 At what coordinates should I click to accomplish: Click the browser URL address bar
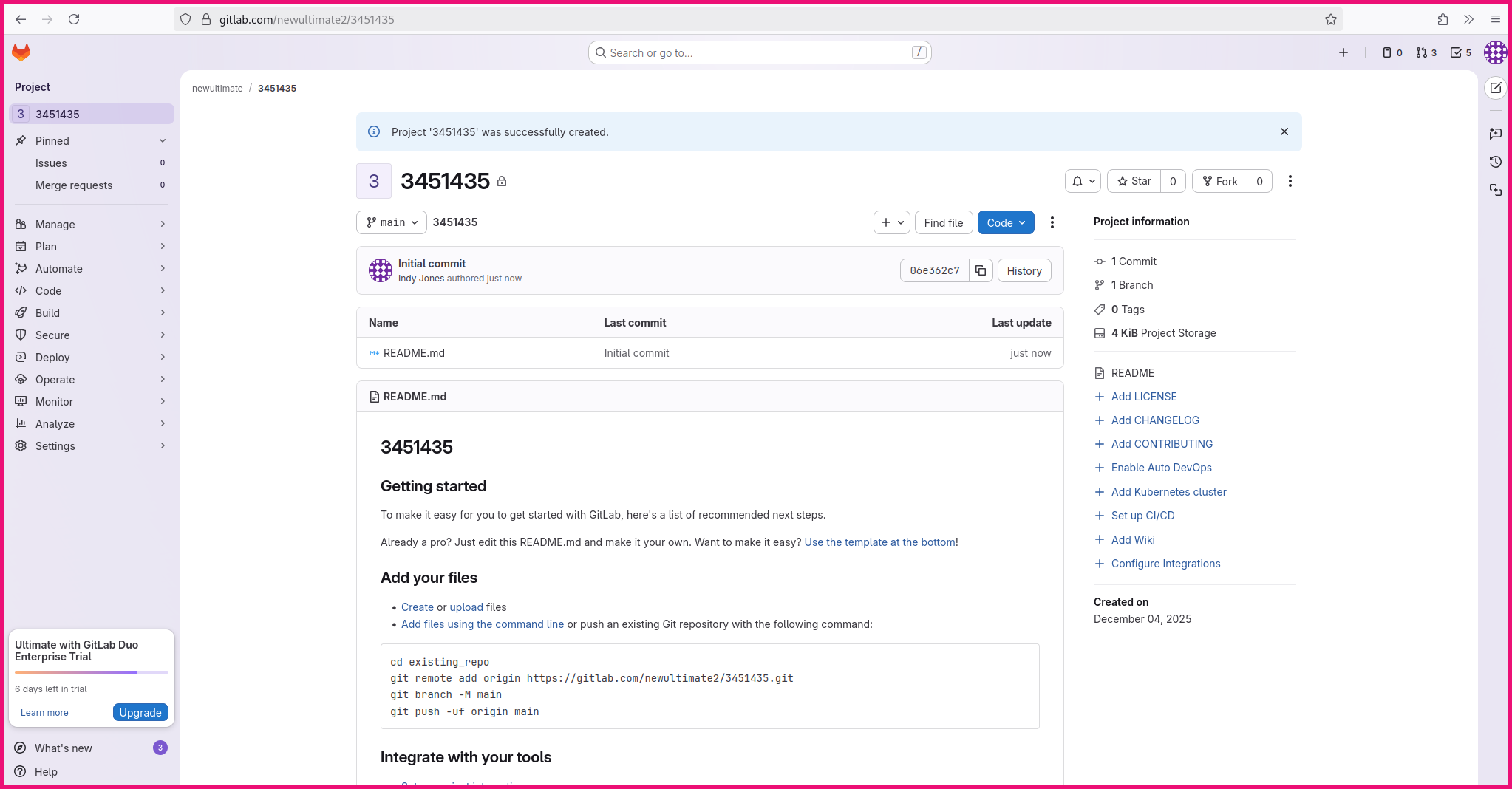(x=757, y=19)
